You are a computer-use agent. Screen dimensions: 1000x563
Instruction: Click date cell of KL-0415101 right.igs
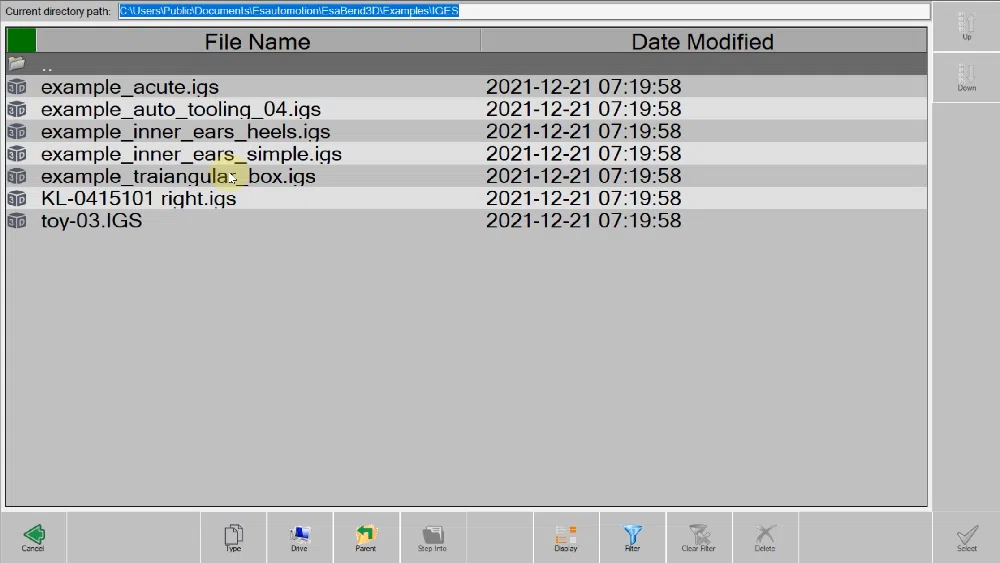click(x=584, y=198)
